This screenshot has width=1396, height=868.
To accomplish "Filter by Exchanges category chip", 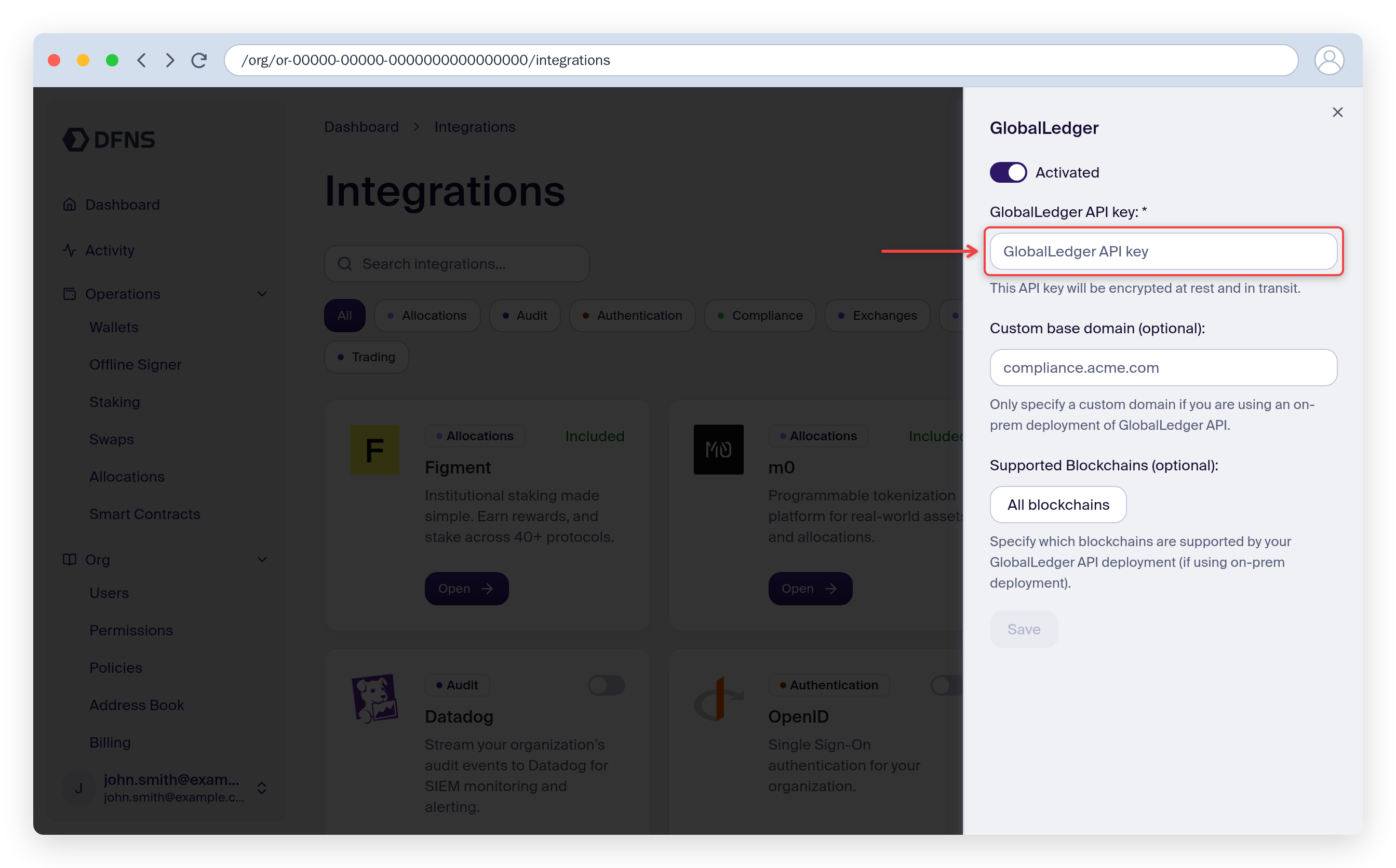I will pos(878,315).
